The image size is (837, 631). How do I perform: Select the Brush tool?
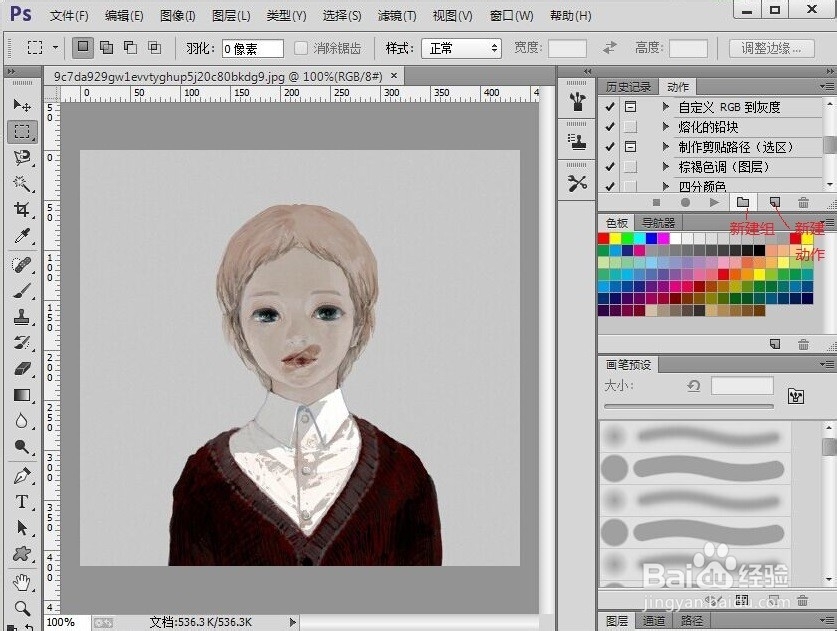click(22, 291)
